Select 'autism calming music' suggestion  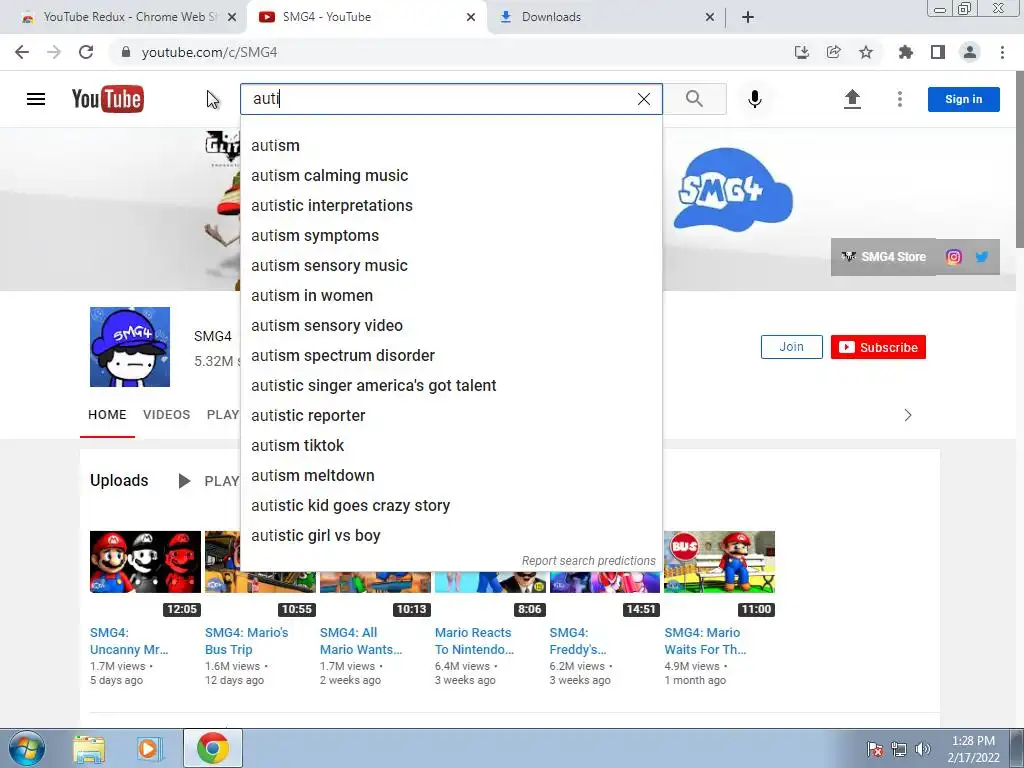pyautogui.click(x=451, y=176)
